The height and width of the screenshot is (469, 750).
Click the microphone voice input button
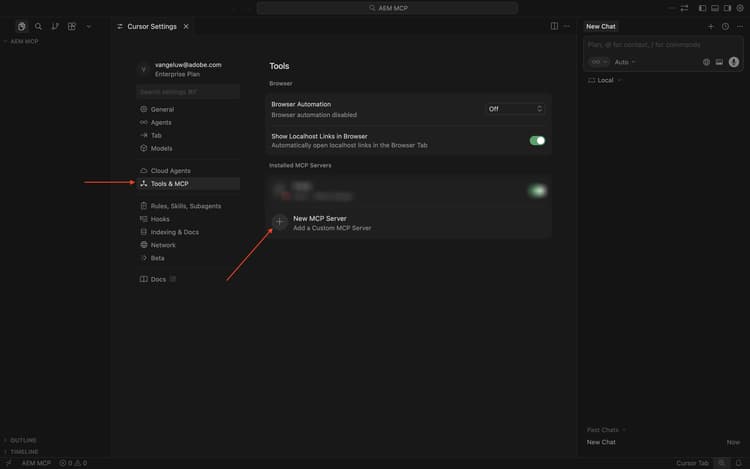[x=734, y=62]
